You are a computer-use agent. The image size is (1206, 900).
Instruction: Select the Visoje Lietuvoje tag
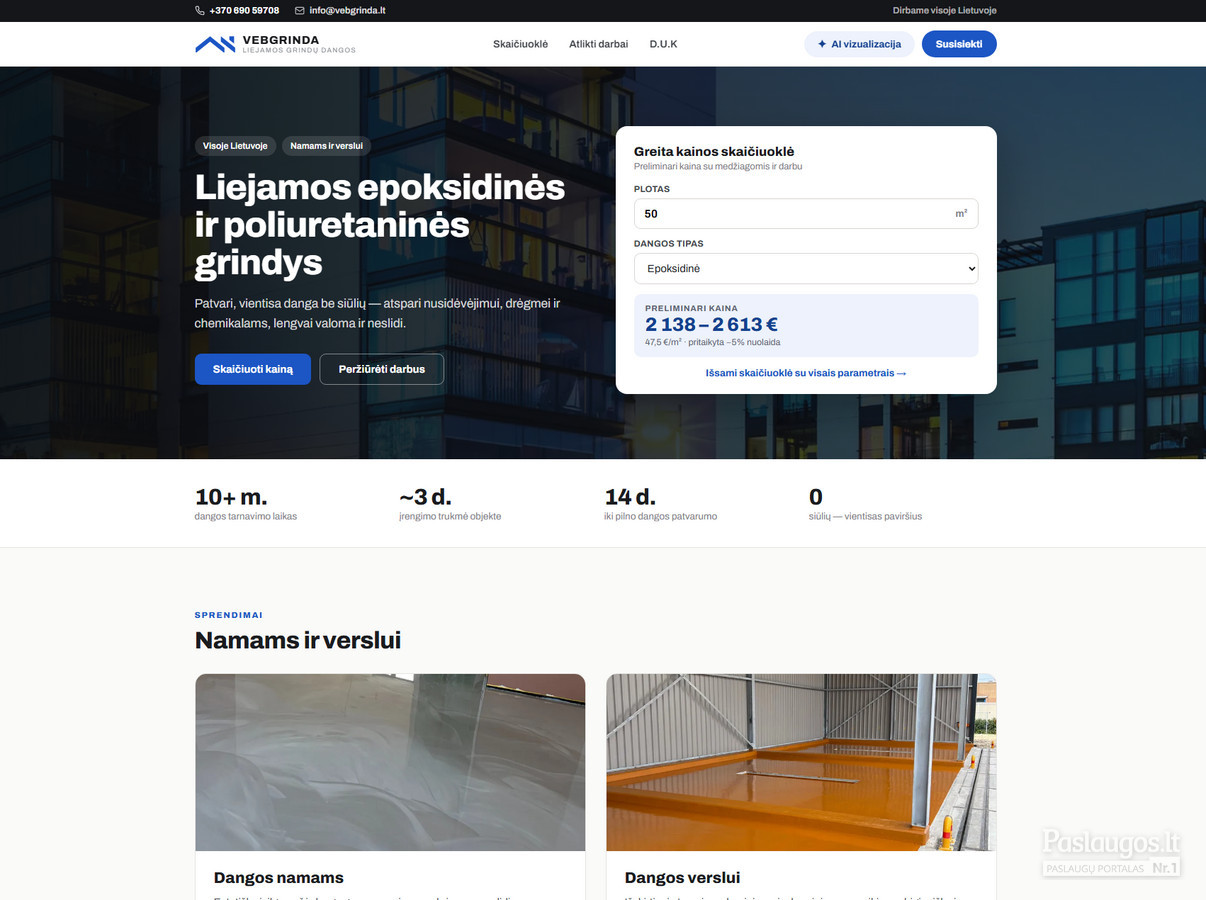[235, 146]
